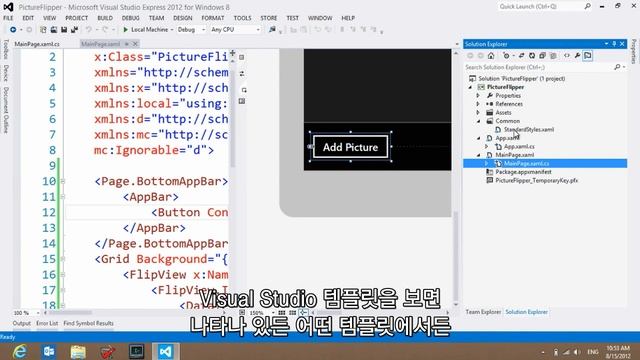The width and height of the screenshot is (640, 360).
Task: Click the Quick Launch search magnifier icon
Action: click(587, 7)
